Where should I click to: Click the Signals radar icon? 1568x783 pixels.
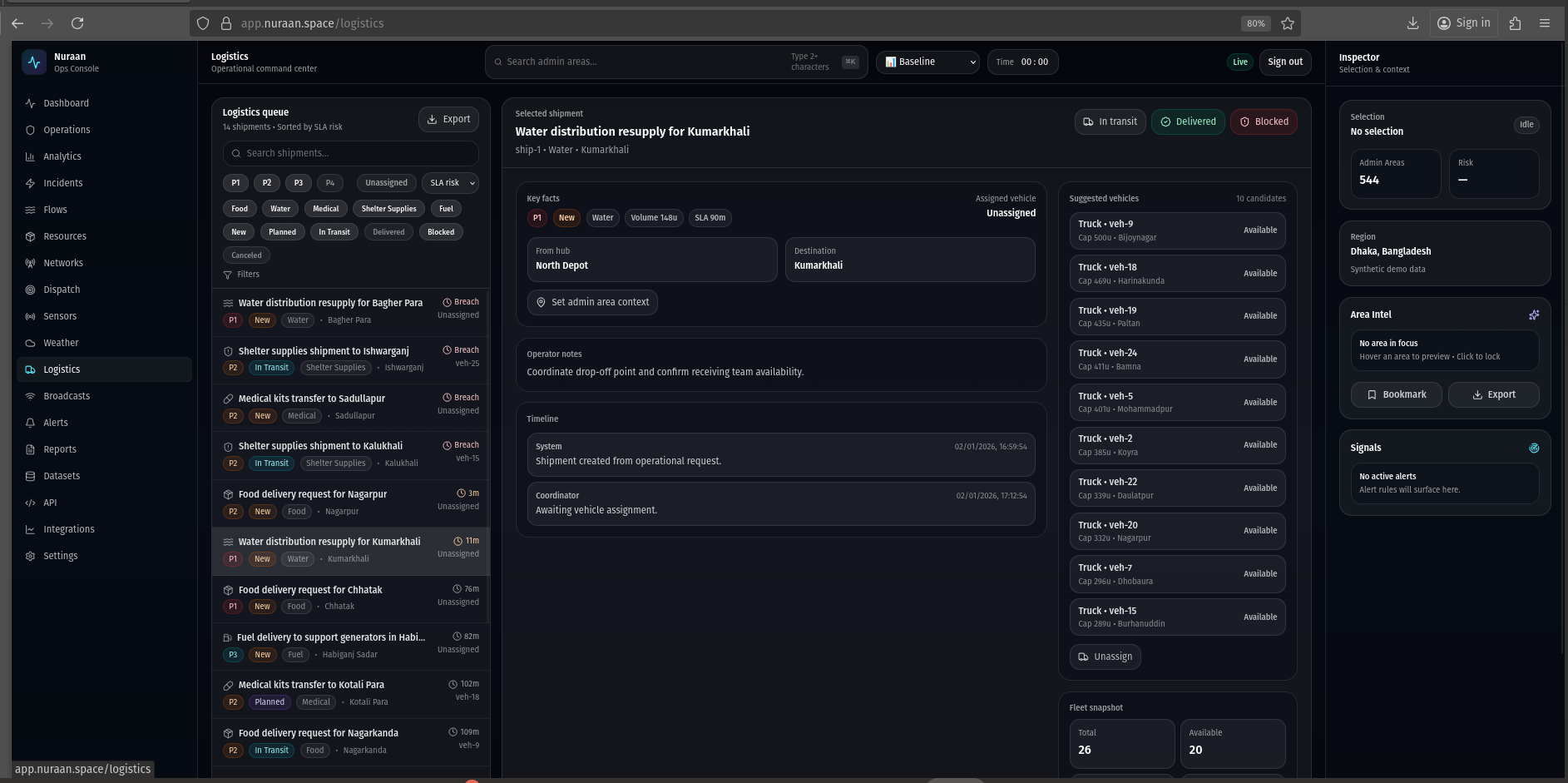(1534, 448)
